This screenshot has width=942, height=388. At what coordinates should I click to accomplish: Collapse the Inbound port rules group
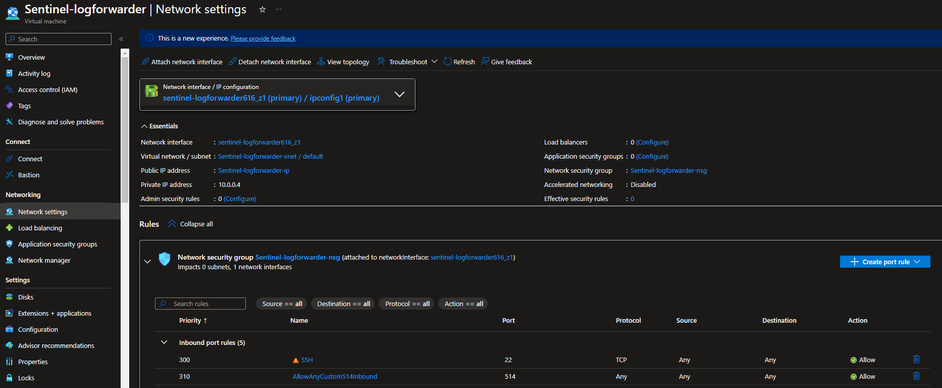point(163,342)
